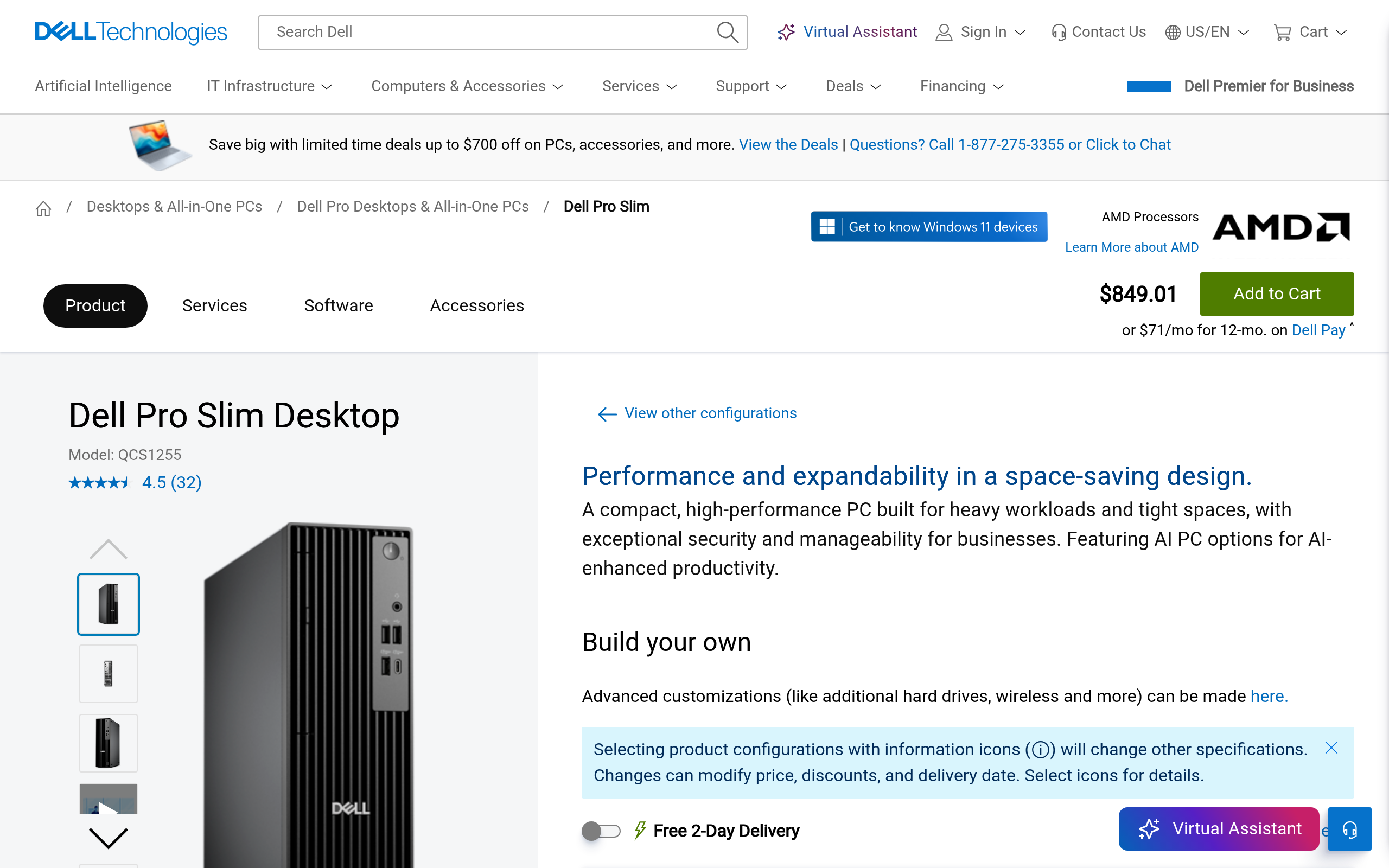
Task: Open the Cart dropdown
Action: tap(1310, 32)
